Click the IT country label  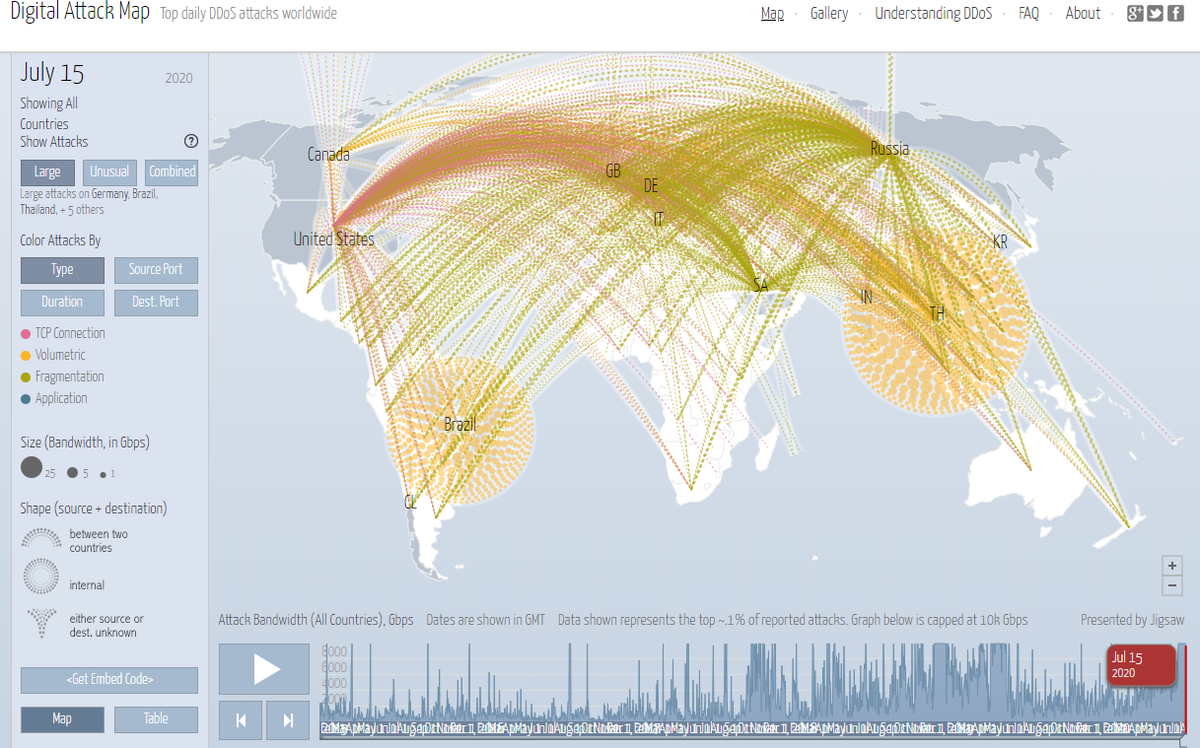[x=658, y=220]
